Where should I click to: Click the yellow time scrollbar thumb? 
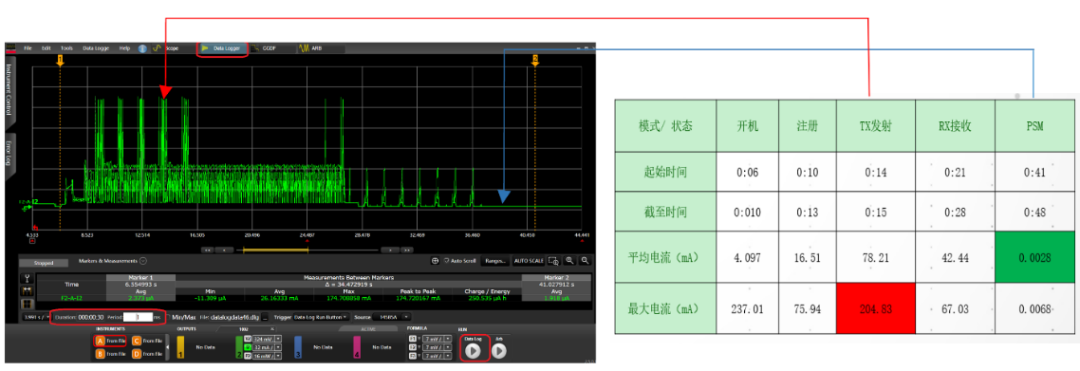pos(276,250)
